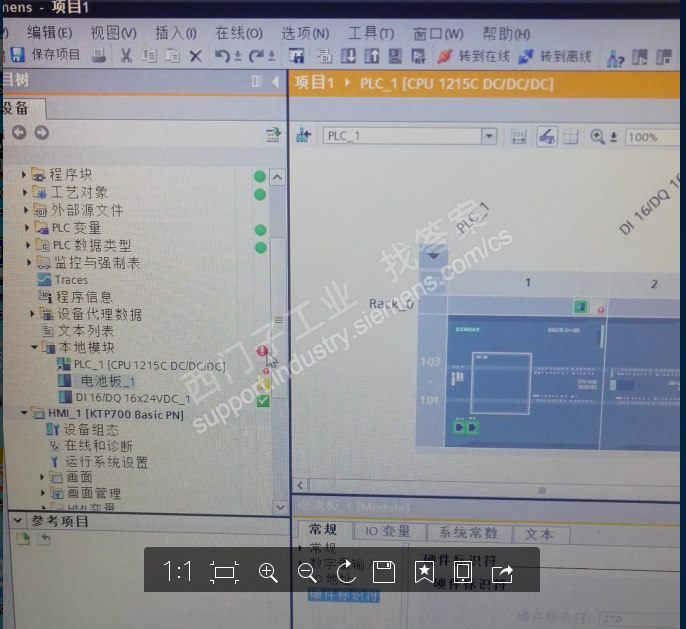
Task: Switch to the 系统常数 tab
Action: coord(469,533)
